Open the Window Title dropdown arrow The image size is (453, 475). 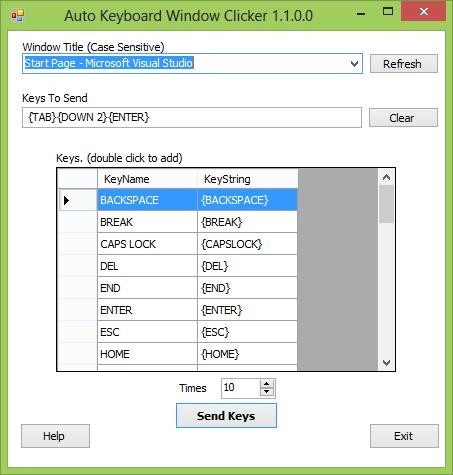coord(355,63)
